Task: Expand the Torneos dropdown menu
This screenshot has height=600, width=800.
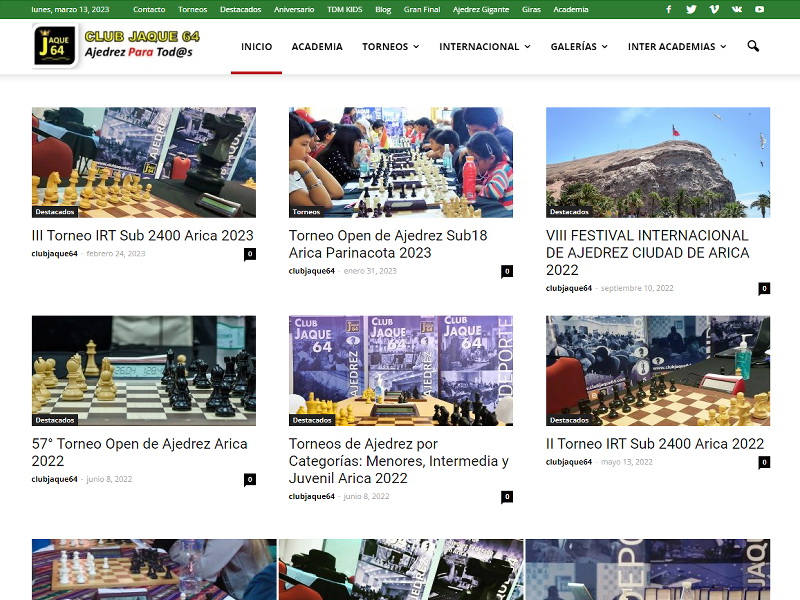Action: (x=390, y=46)
